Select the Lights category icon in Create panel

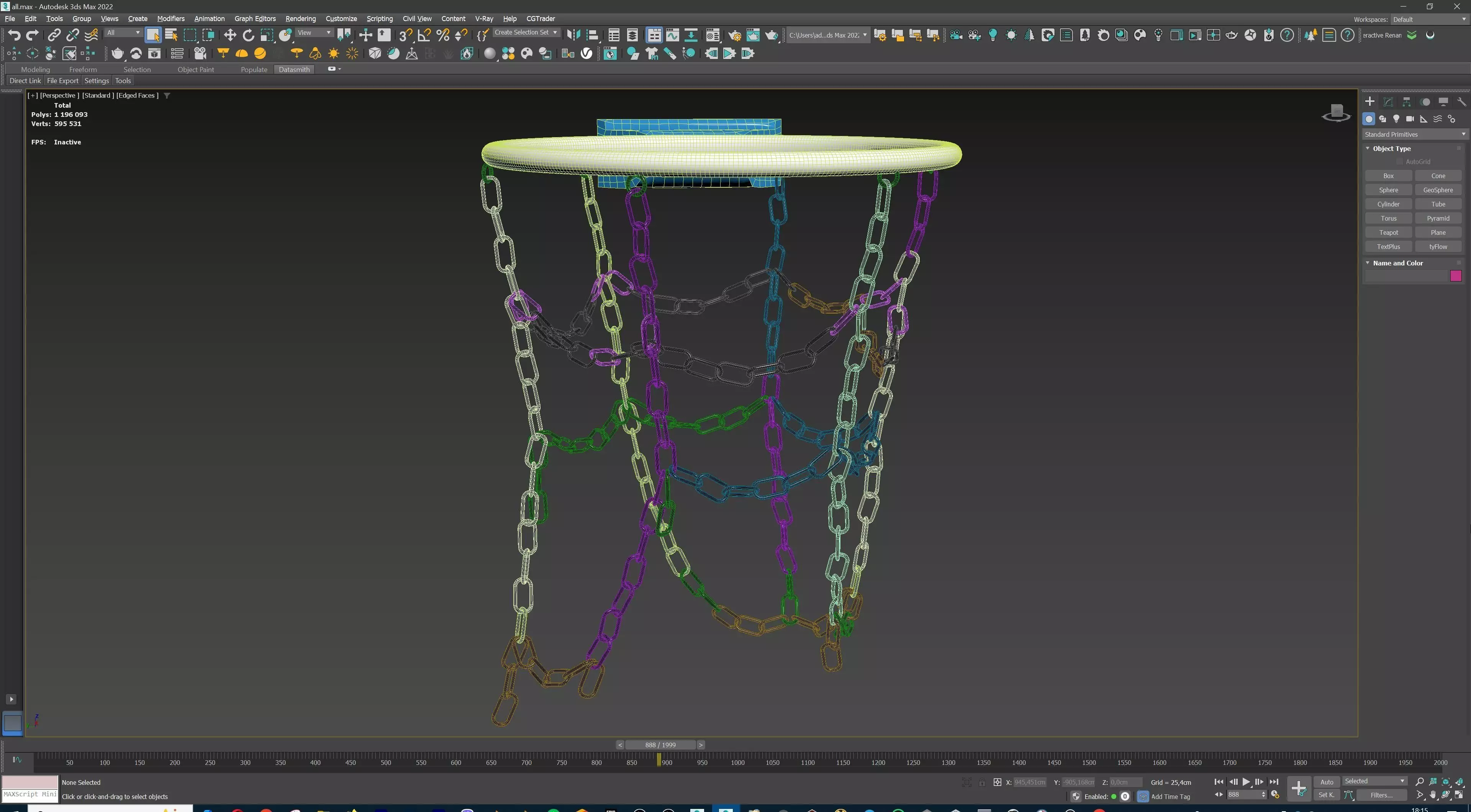1396,119
